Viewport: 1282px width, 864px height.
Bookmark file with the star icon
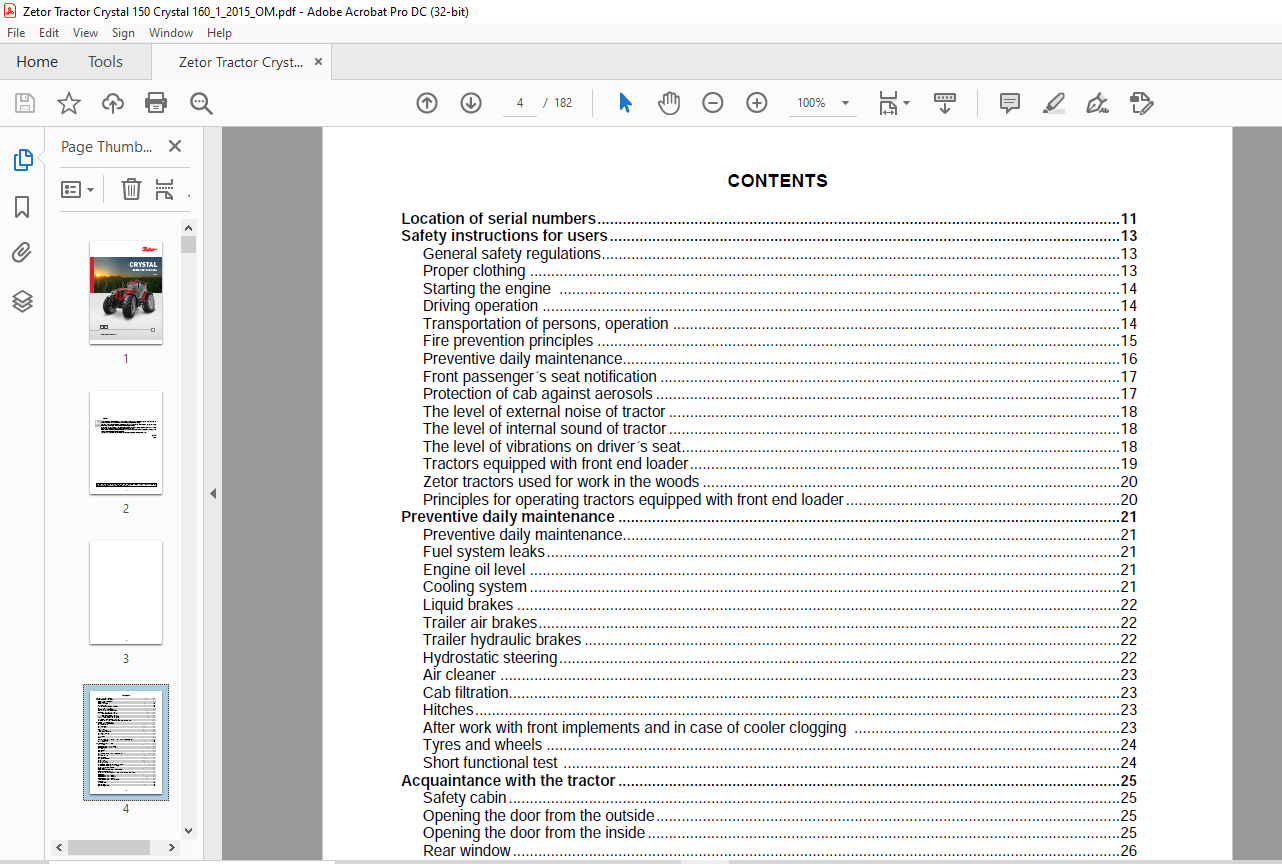(69, 103)
